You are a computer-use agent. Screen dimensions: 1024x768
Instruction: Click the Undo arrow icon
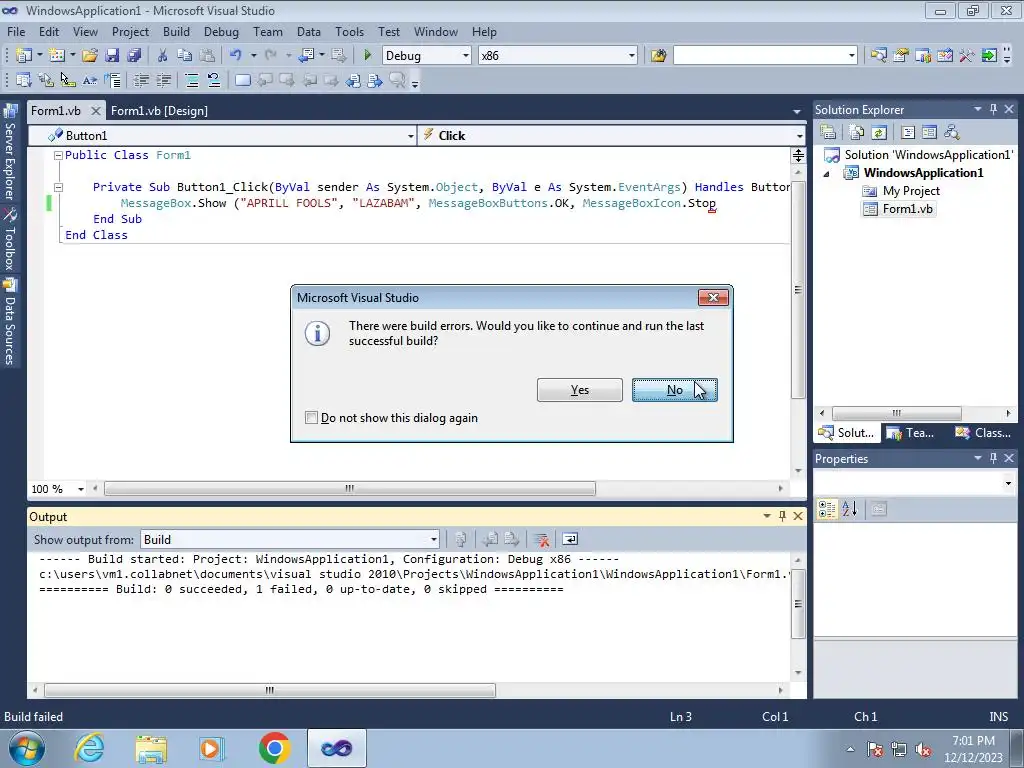pyautogui.click(x=236, y=56)
